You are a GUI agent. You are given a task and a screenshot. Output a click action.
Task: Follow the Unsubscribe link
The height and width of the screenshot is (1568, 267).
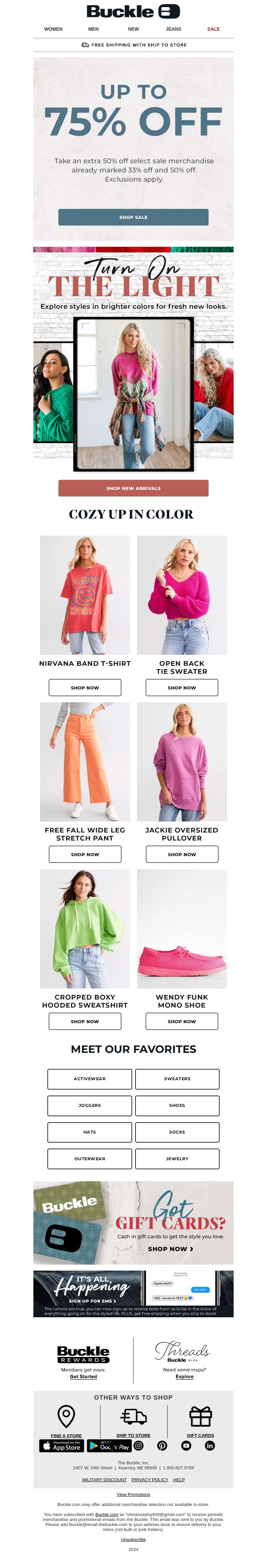coord(133,1539)
